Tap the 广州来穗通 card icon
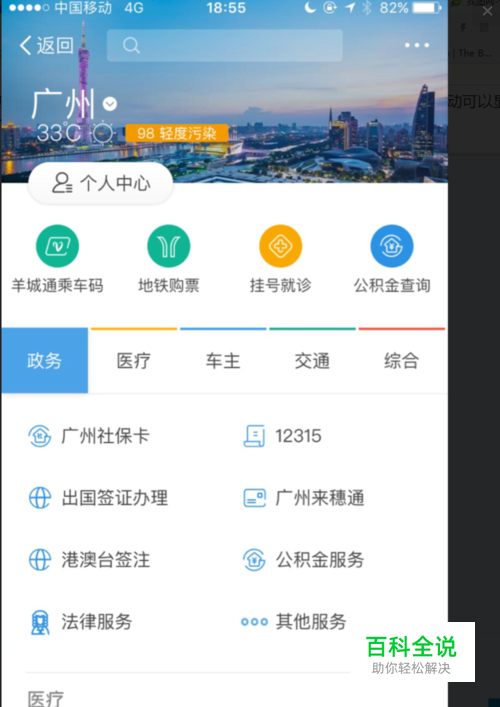This screenshot has height=707, width=500. [254, 498]
